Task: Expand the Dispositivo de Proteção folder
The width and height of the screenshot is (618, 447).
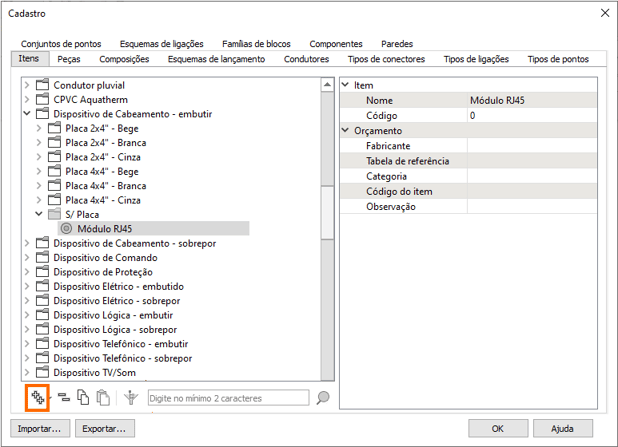Action: [27, 272]
